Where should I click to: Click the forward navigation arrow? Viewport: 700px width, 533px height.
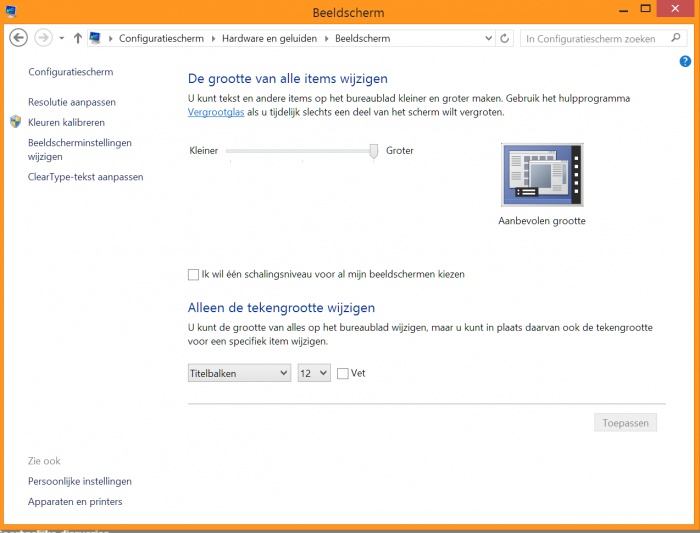point(43,38)
